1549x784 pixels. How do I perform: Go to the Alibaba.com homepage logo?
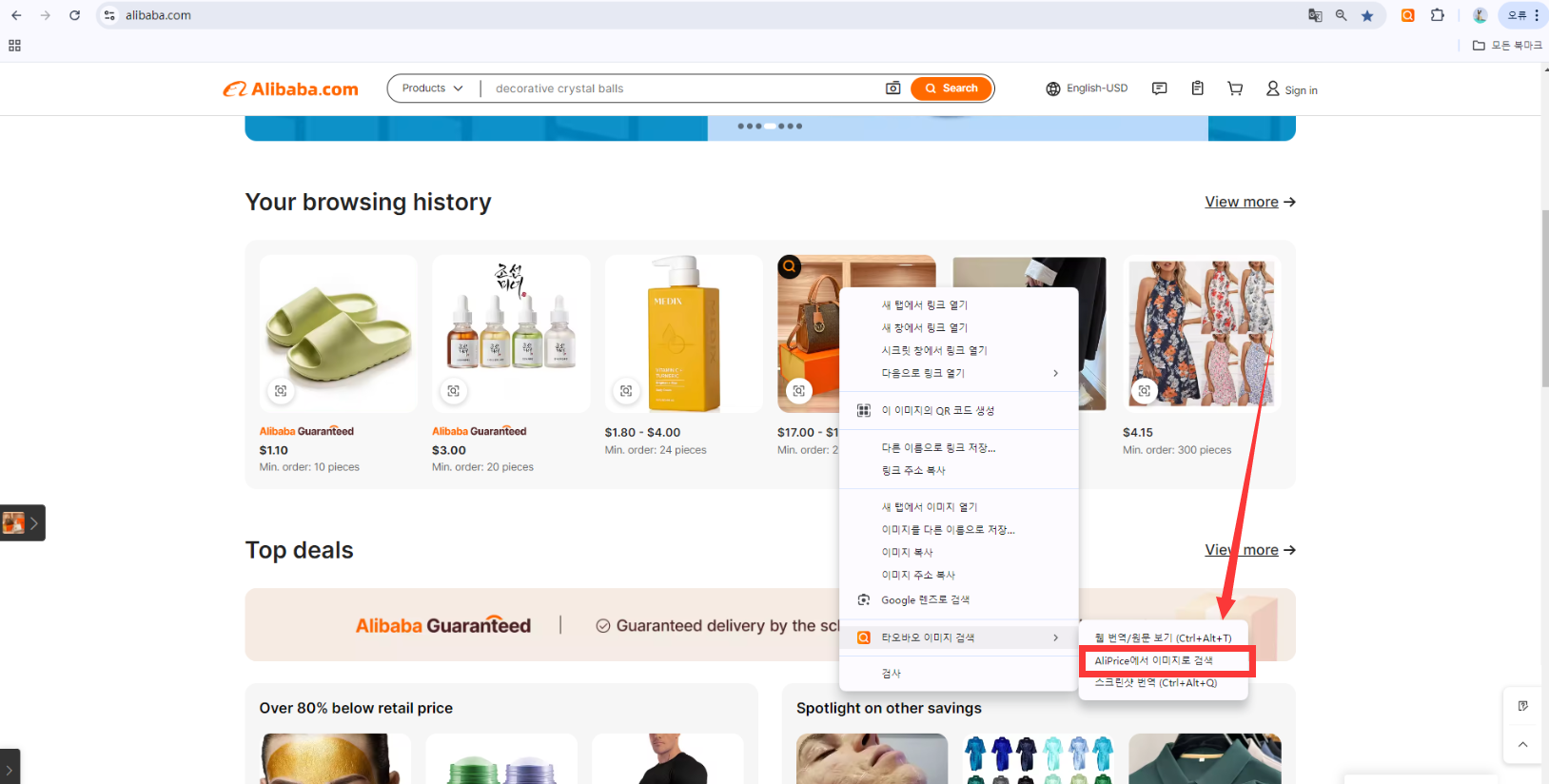[291, 89]
